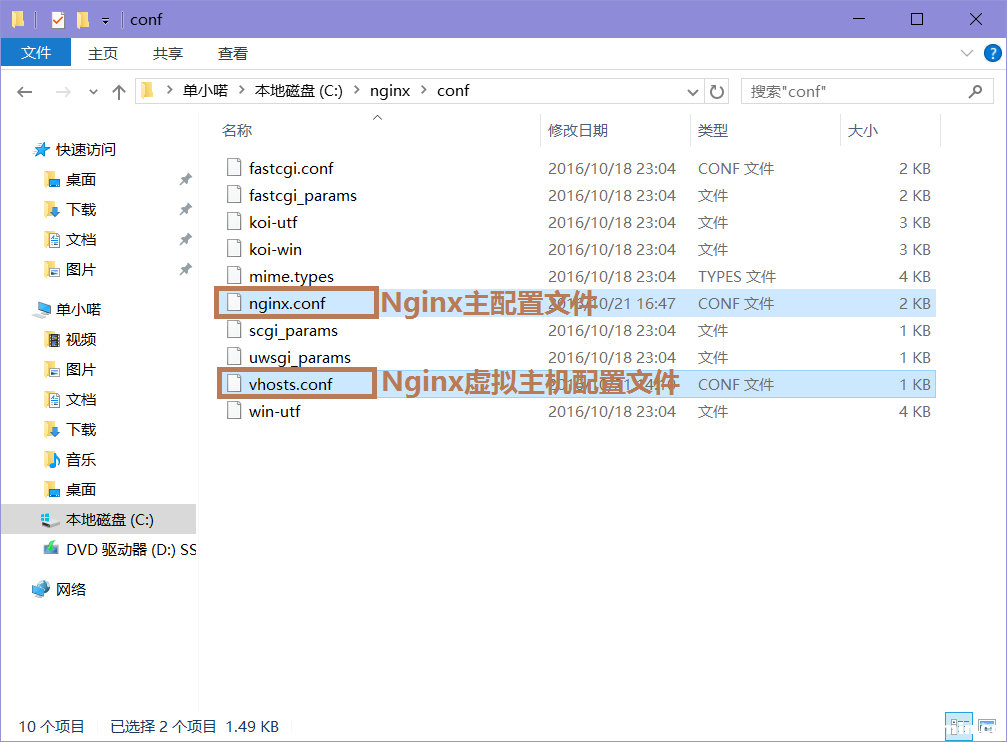The image size is (1007, 742).
Task: Open pinned 桌面 under 快速访问
Action: pos(80,180)
